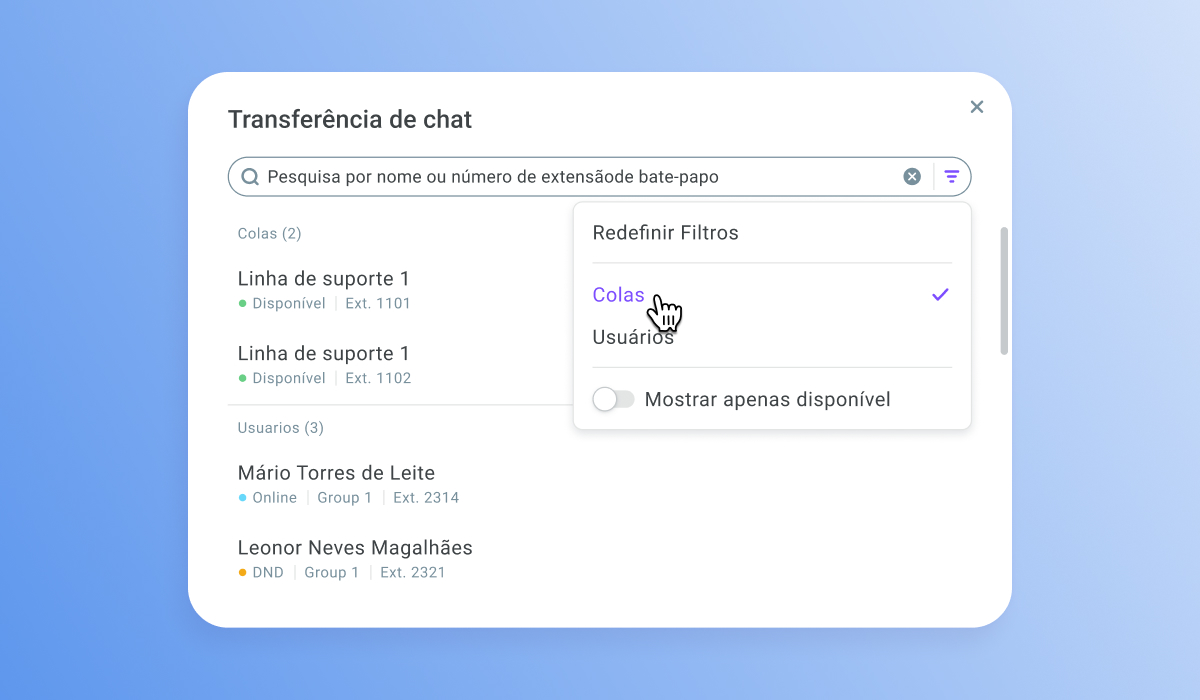Click the Colas (2) section header
Image resolution: width=1200 pixels, height=700 pixels.
[x=269, y=233]
